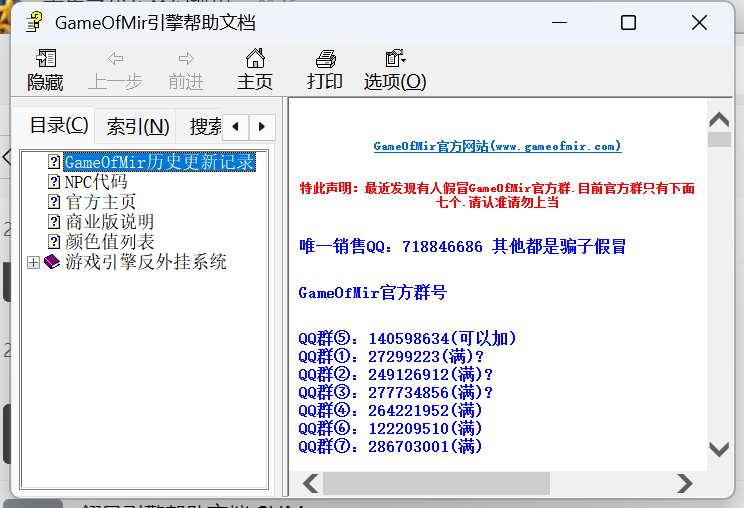Screen dimensions: 744x508
Task: Switch to the 索引(N) index tab
Action: click(x=137, y=127)
